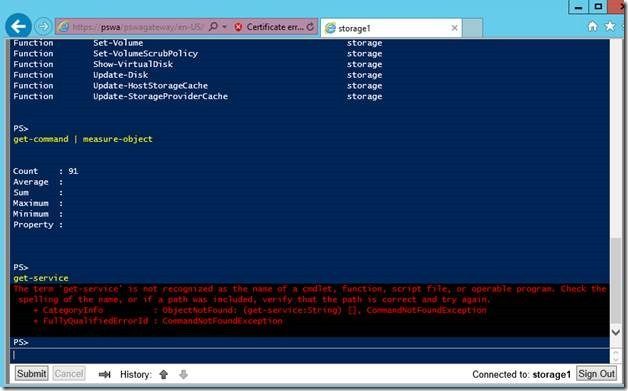
Task: Click the browser forward arrow button
Action: click(43, 27)
